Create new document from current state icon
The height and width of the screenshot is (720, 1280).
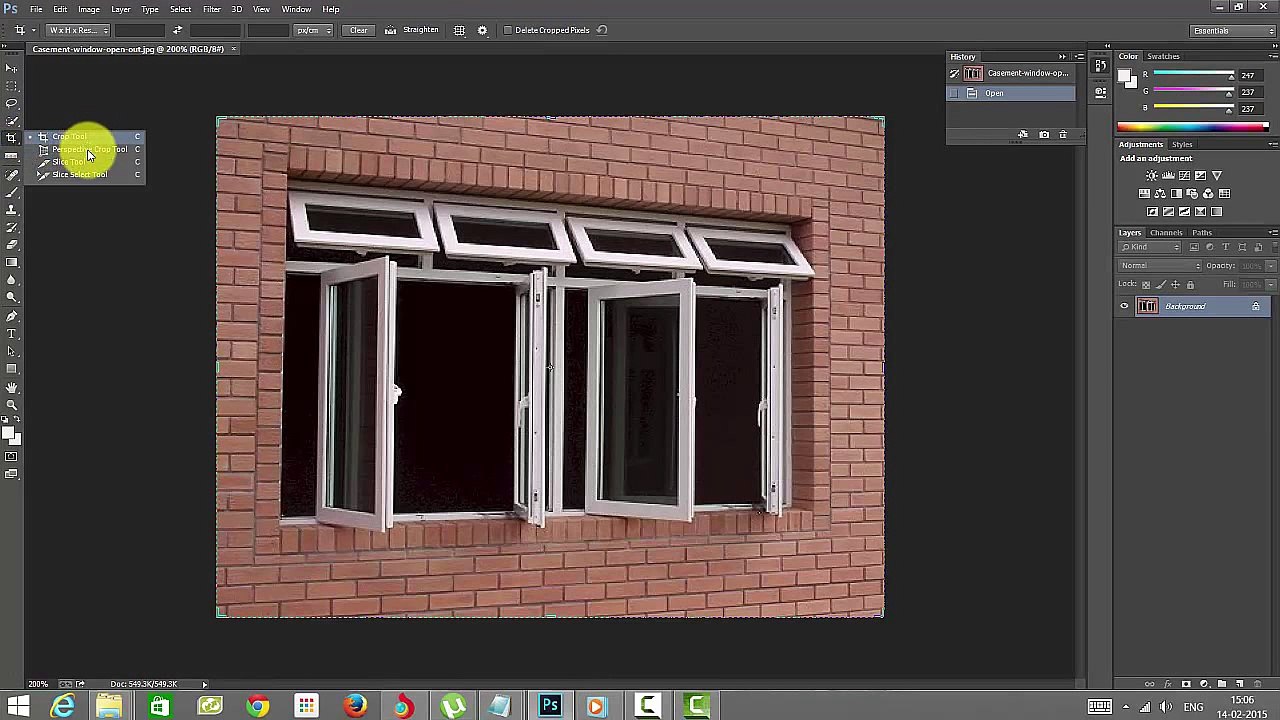1023,135
